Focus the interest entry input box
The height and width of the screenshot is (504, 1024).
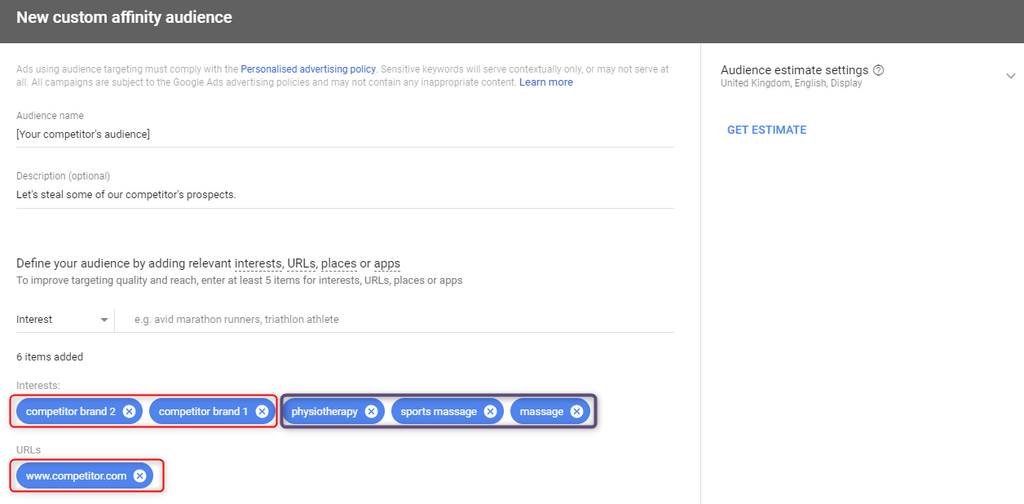coord(395,319)
